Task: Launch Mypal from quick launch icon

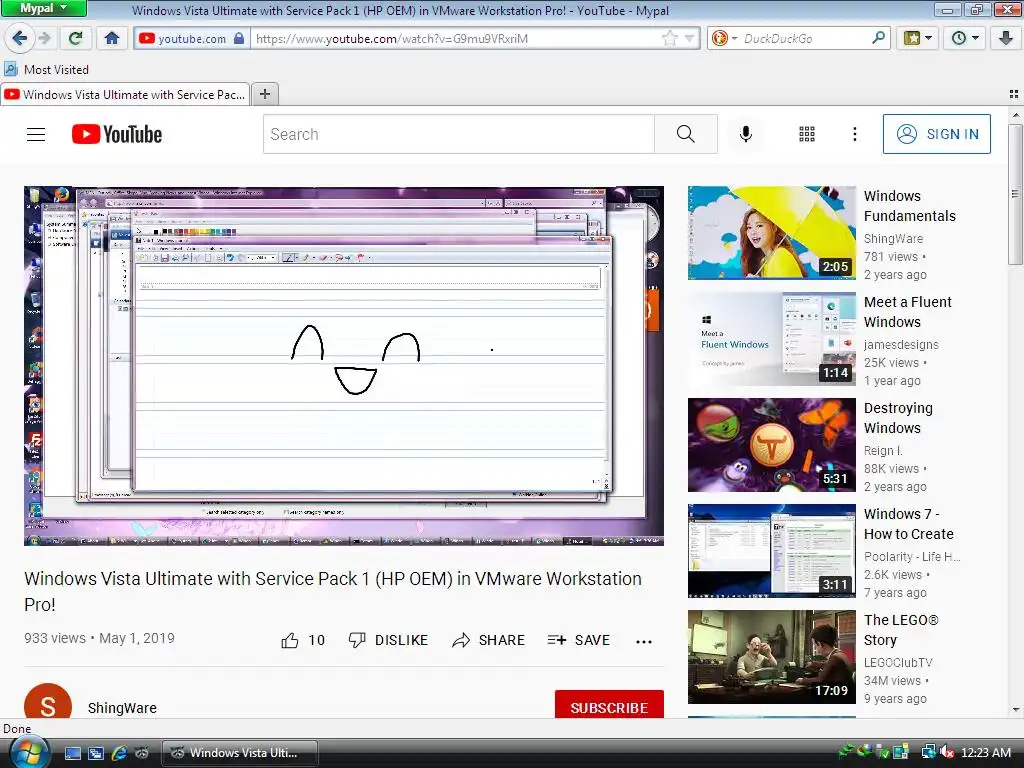Action: tap(142, 753)
